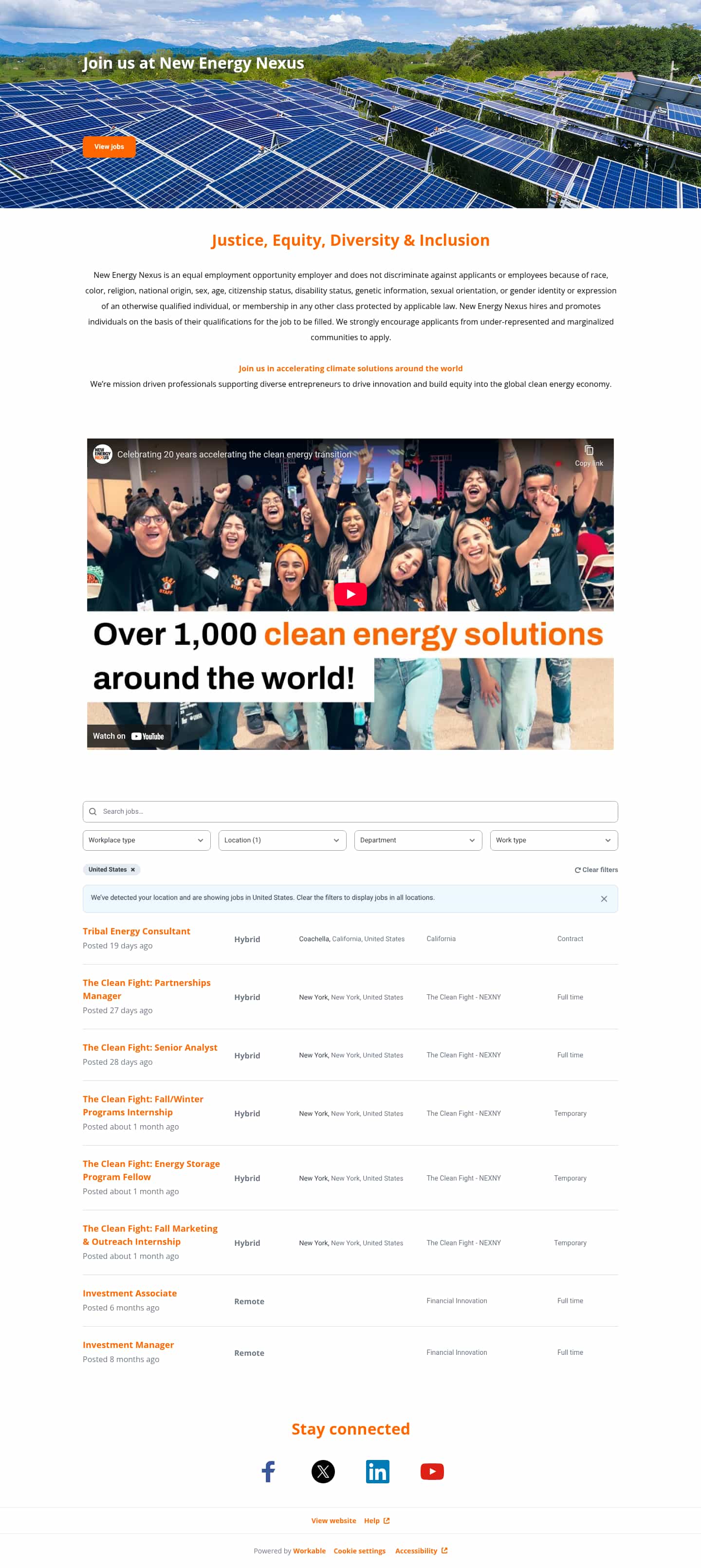Click the Coachella, California location text
Image resolution: width=701 pixels, height=1568 pixels.
click(x=352, y=939)
